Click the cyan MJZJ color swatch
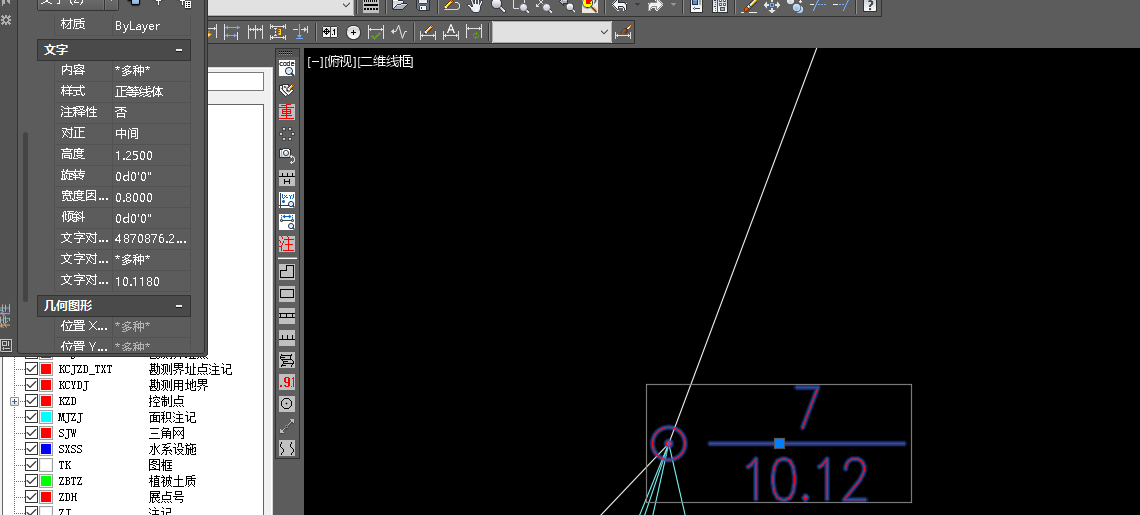The height and width of the screenshot is (515, 1140). click(46, 417)
